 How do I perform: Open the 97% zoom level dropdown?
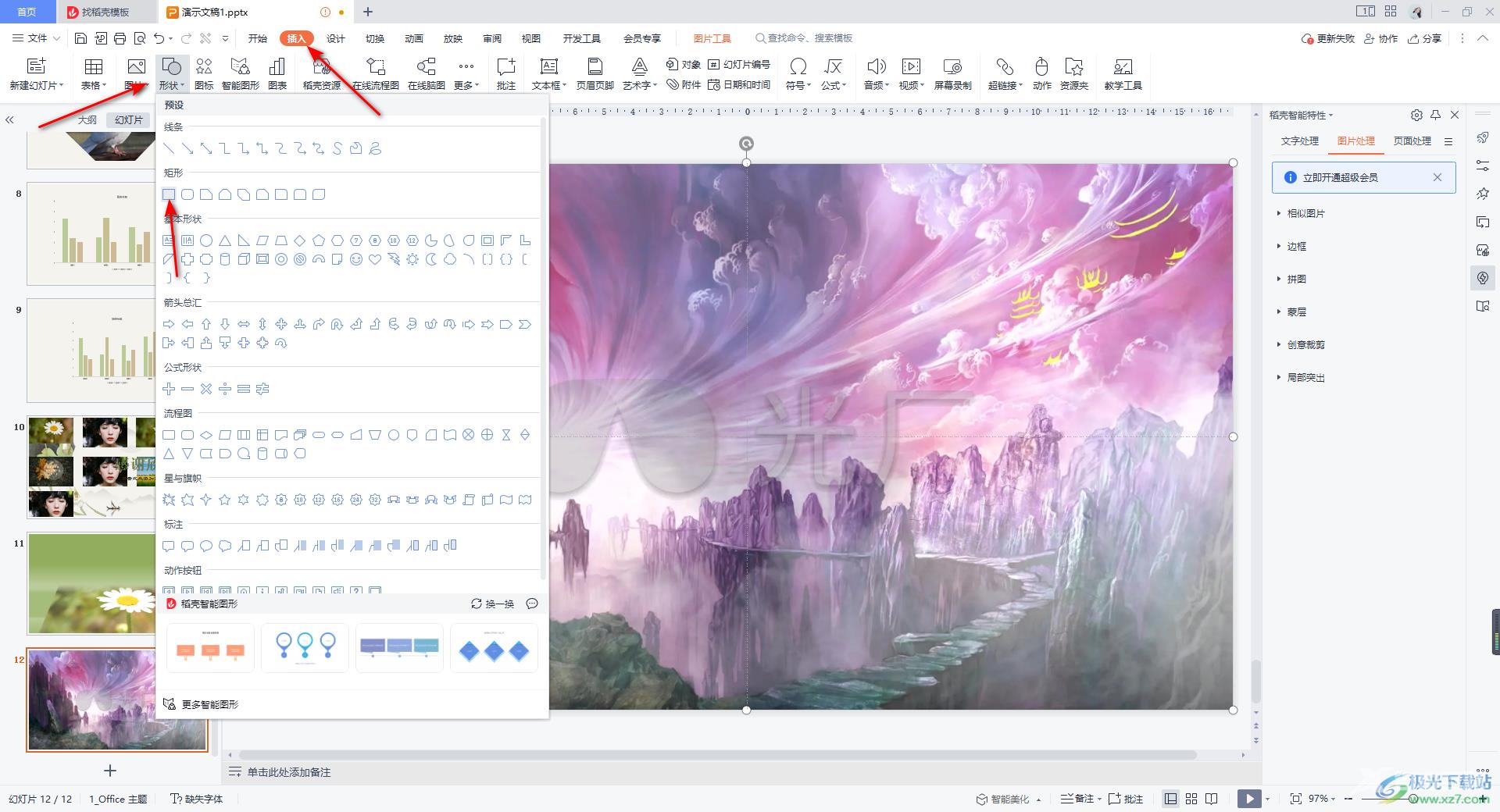point(1323,799)
